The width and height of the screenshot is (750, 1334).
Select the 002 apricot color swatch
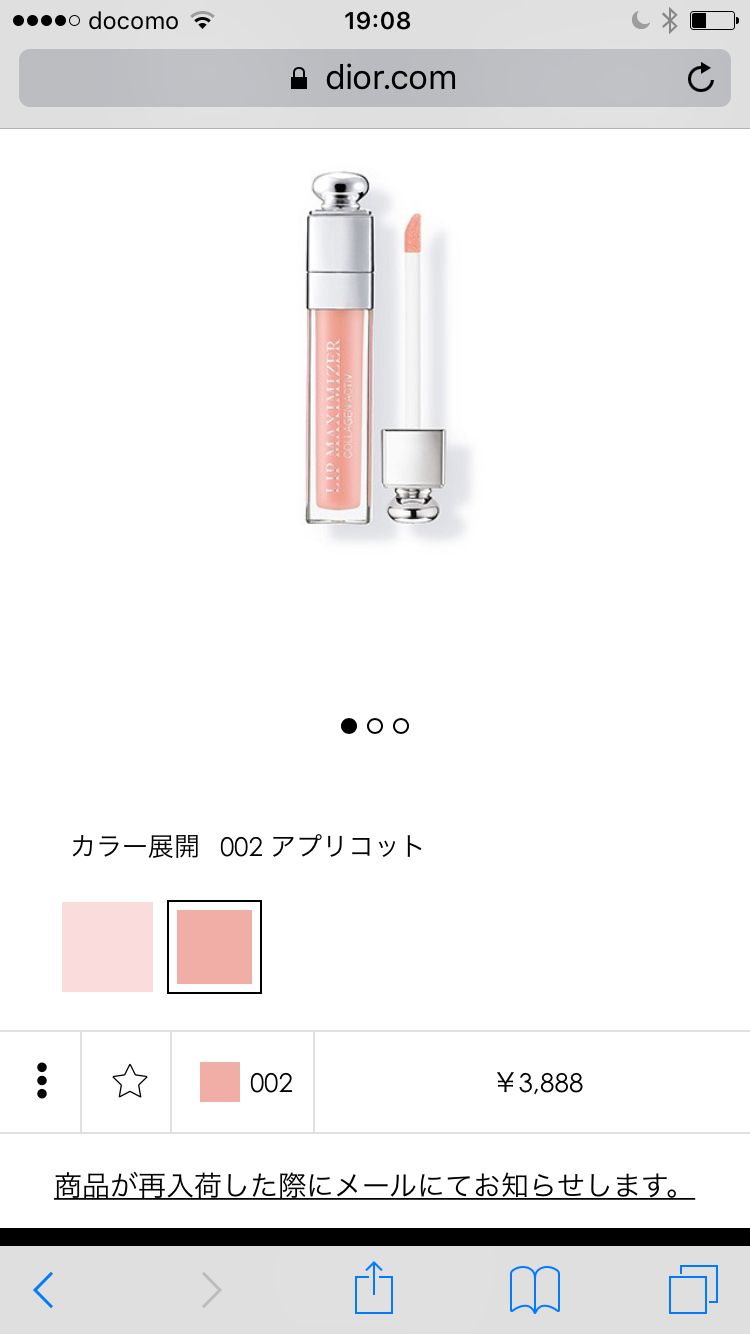tap(214, 947)
